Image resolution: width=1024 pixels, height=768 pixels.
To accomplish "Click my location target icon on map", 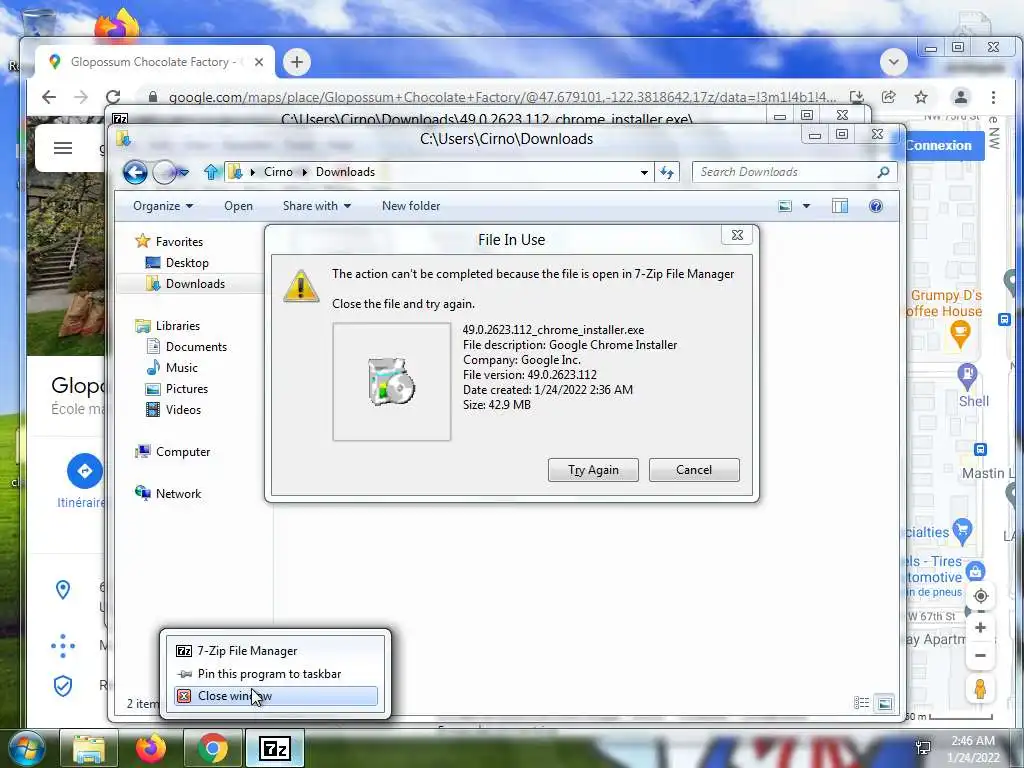I will point(980,596).
